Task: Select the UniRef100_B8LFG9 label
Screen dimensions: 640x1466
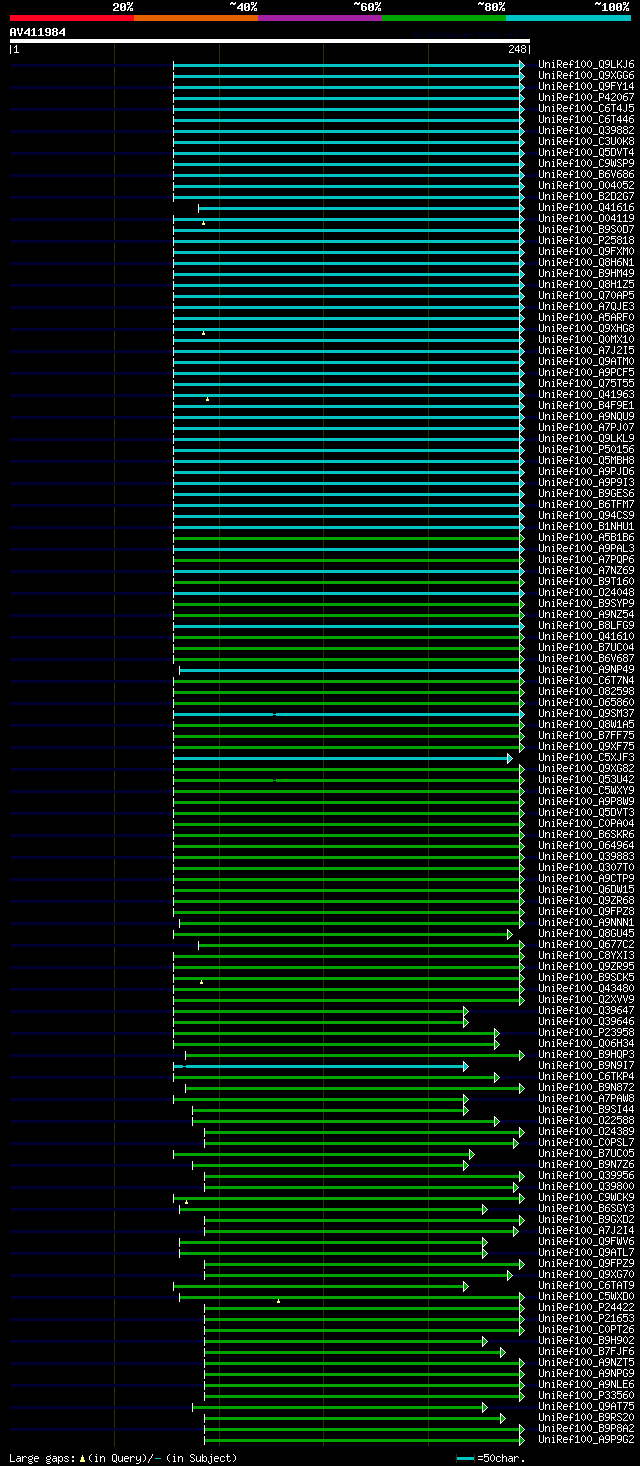Action: [586, 625]
